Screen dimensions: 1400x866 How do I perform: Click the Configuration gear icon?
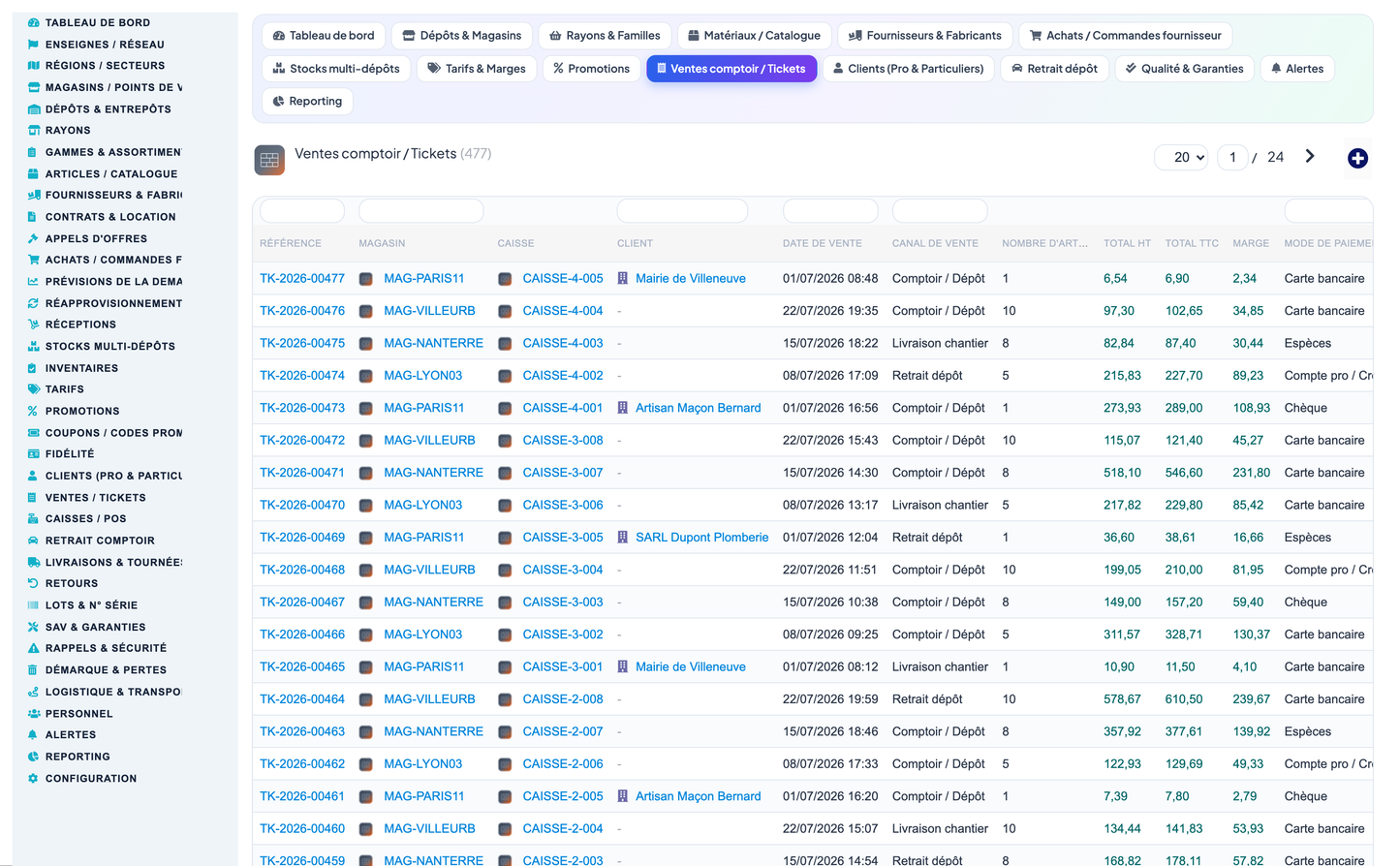coord(34,779)
